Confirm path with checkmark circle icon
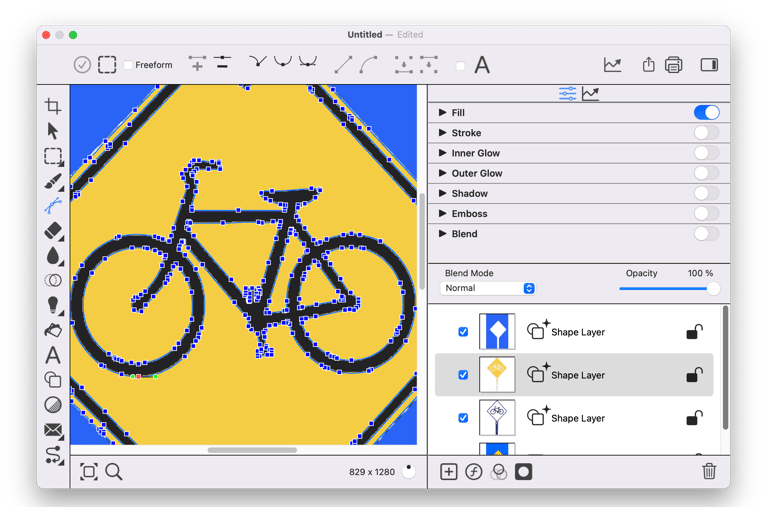 point(82,65)
